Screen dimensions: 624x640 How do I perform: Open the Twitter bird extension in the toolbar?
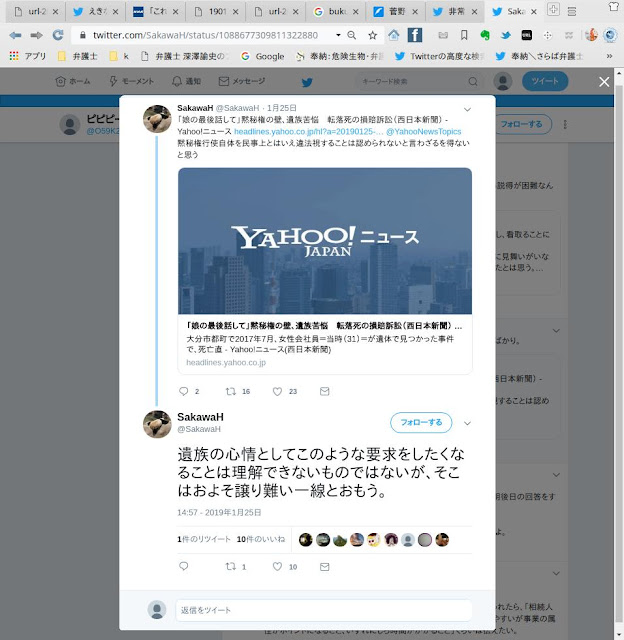pos(506,36)
